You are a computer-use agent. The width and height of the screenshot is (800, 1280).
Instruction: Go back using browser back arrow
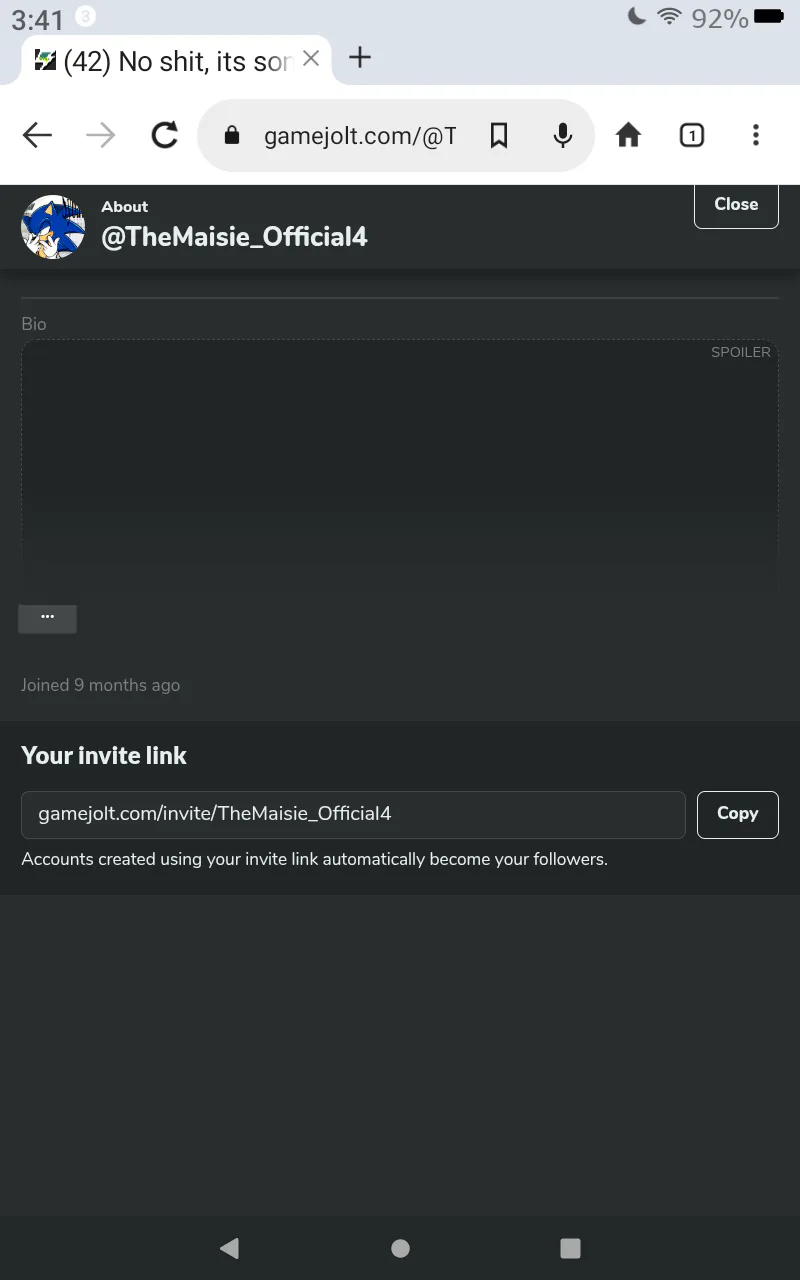[37, 135]
